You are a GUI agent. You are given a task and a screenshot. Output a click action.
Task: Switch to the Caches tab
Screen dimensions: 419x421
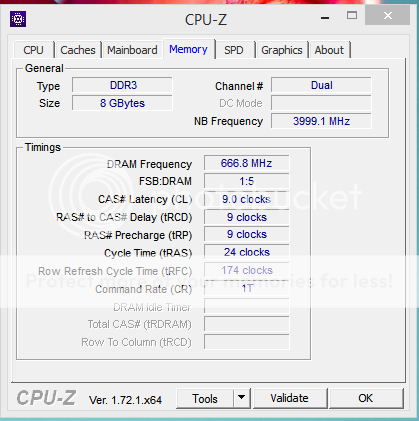click(78, 50)
